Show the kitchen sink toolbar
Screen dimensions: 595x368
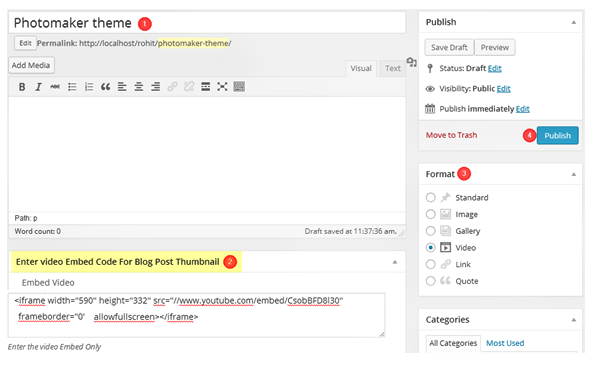click(239, 87)
